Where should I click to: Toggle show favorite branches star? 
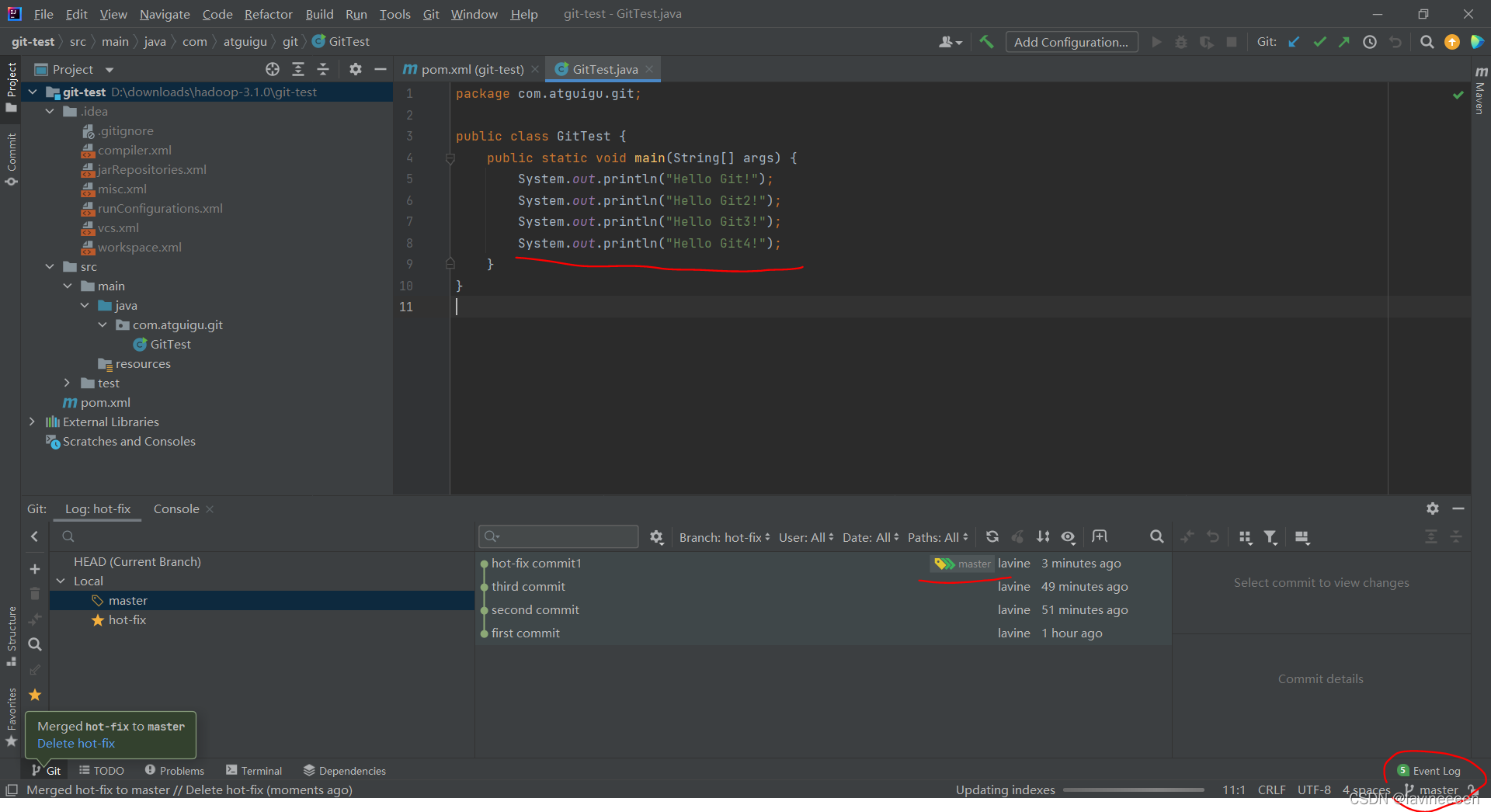[35, 695]
